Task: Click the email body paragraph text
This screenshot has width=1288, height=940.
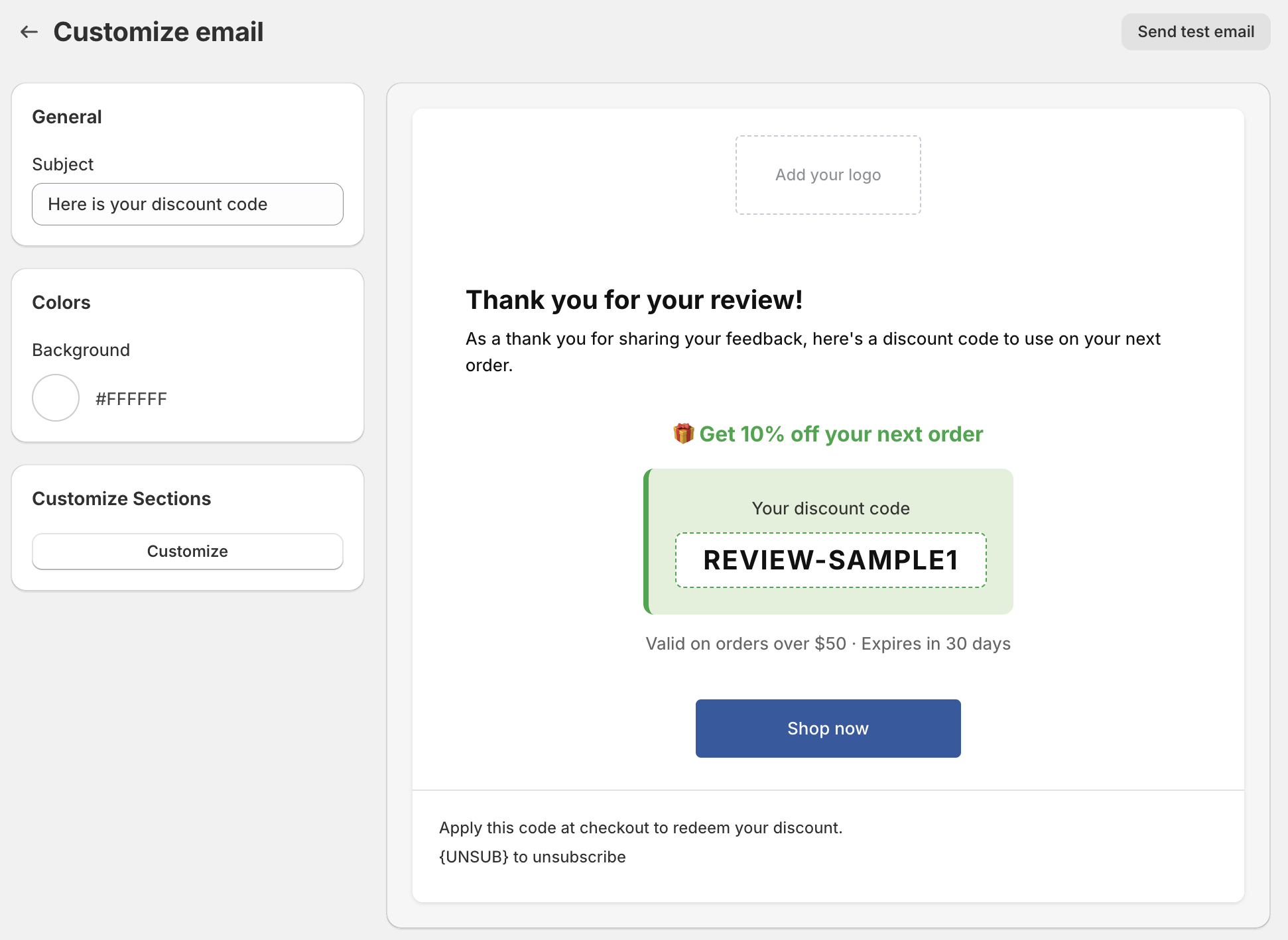Action: (813, 352)
